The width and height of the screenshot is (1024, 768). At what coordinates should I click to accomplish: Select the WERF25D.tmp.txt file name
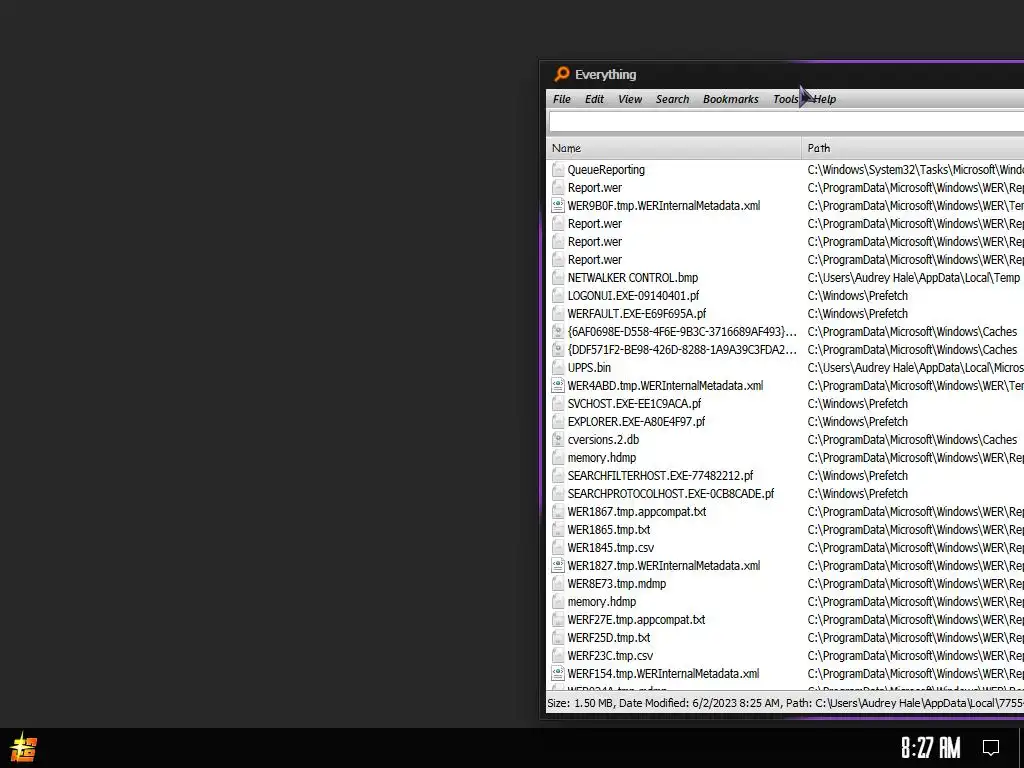(x=609, y=638)
